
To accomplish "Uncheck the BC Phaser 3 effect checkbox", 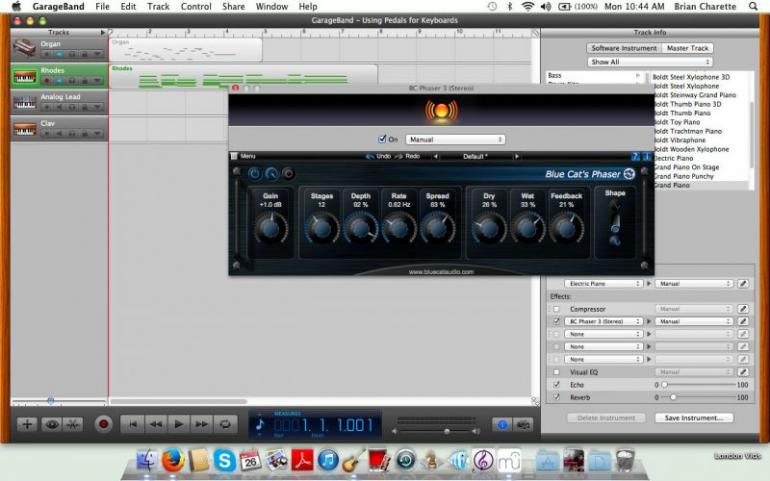I will click(556, 321).
